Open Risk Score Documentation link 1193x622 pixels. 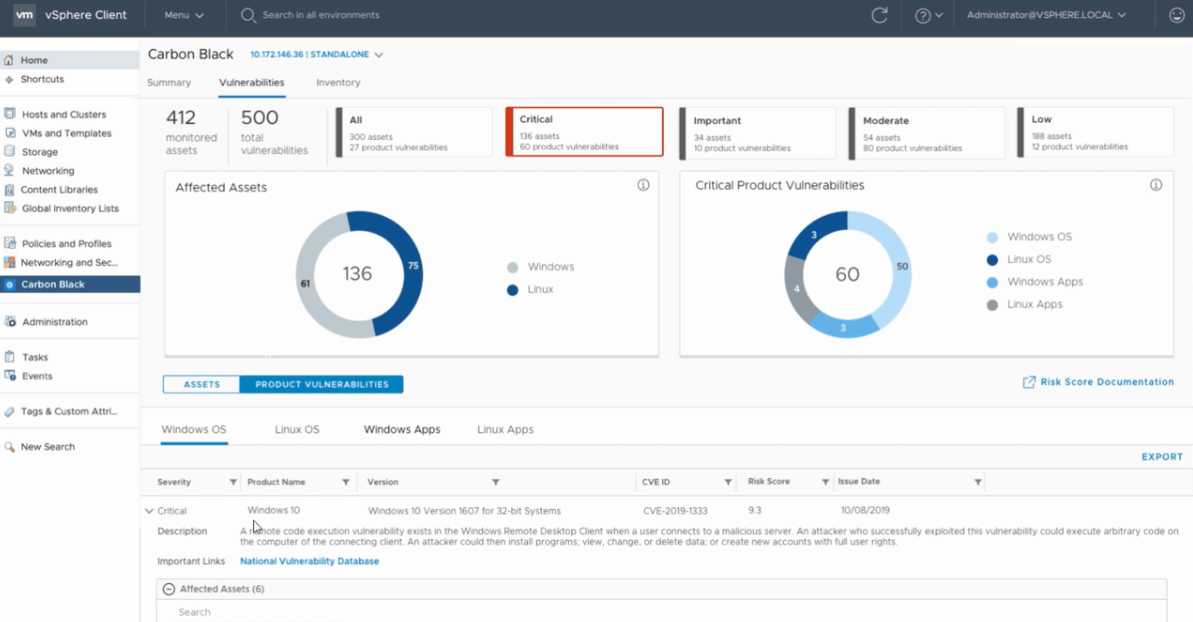coord(1098,382)
